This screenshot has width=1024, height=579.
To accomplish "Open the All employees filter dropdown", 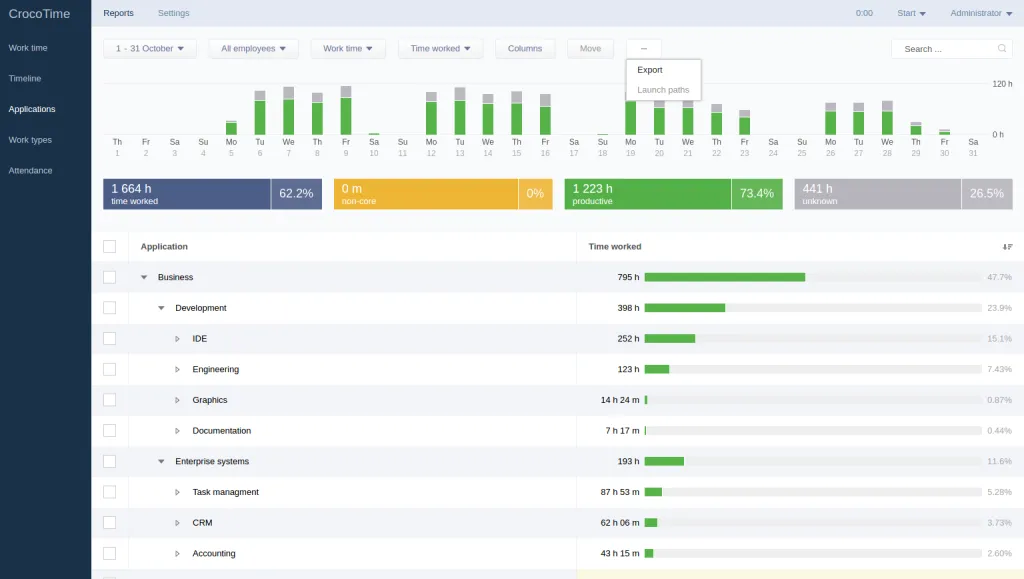I will [252, 48].
